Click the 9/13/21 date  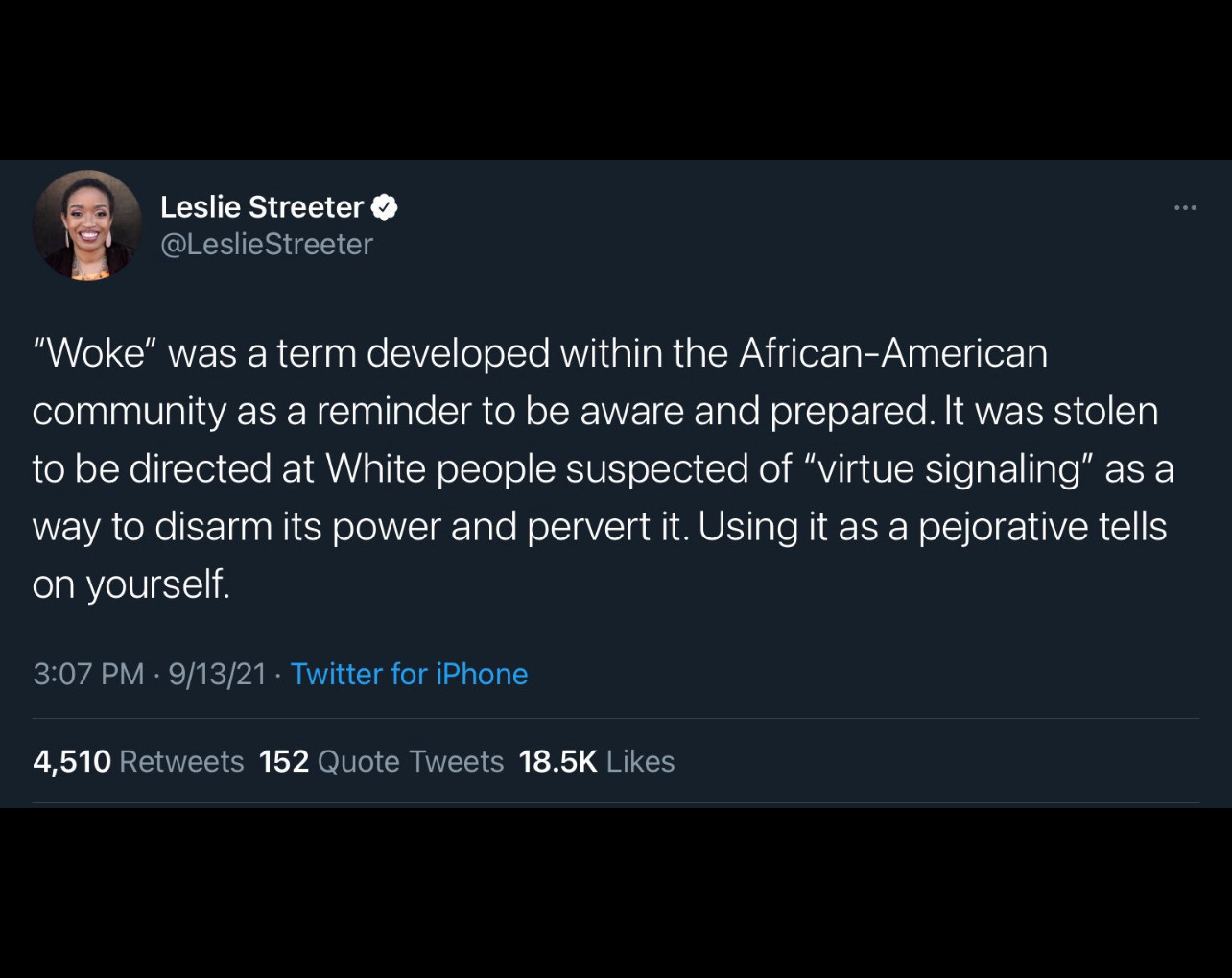[217, 674]
